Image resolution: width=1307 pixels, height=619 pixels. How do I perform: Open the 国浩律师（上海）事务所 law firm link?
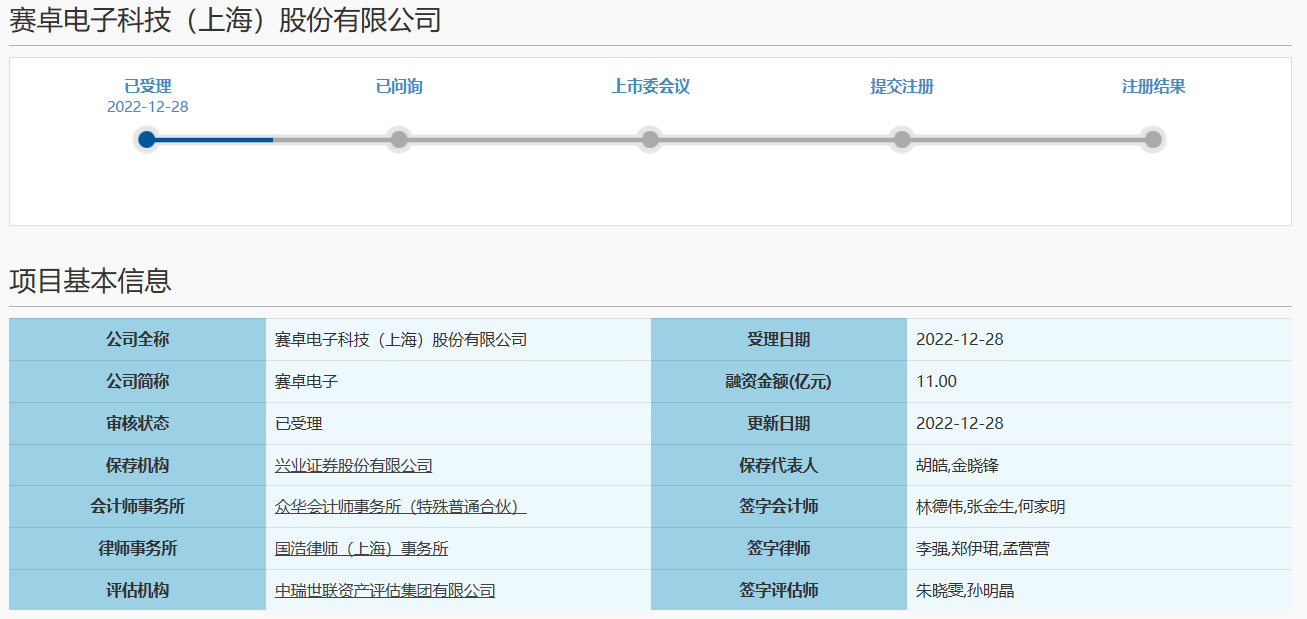360,549
